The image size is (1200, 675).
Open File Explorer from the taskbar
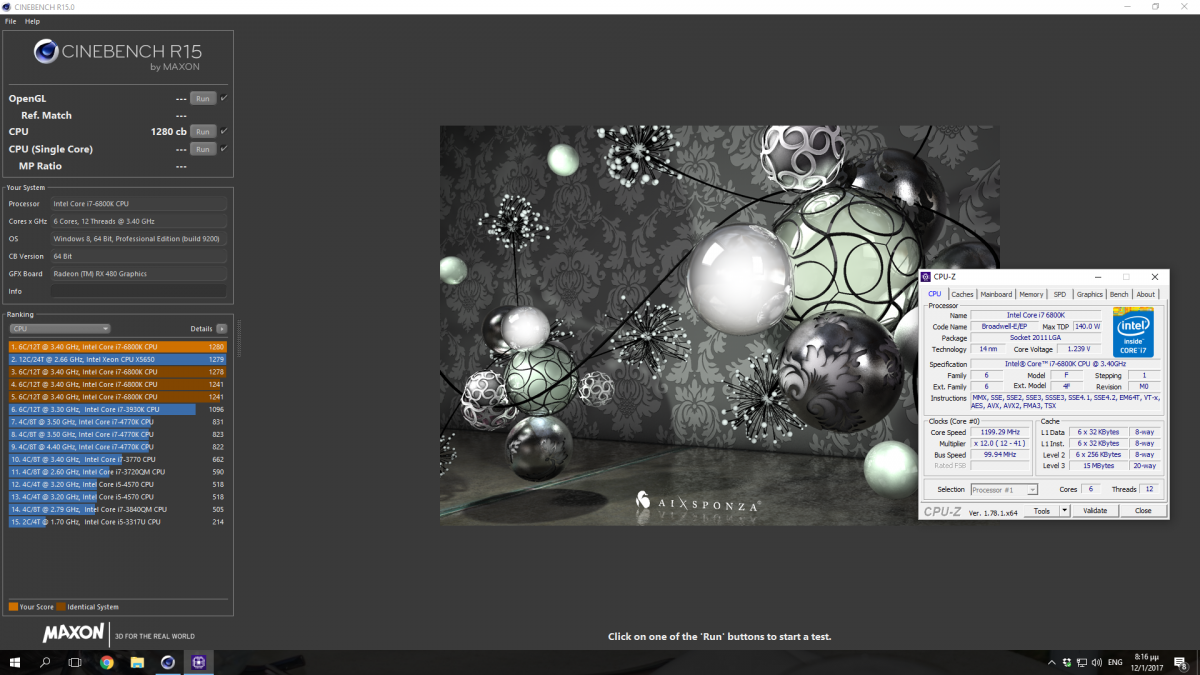click(x=137, y=662)
